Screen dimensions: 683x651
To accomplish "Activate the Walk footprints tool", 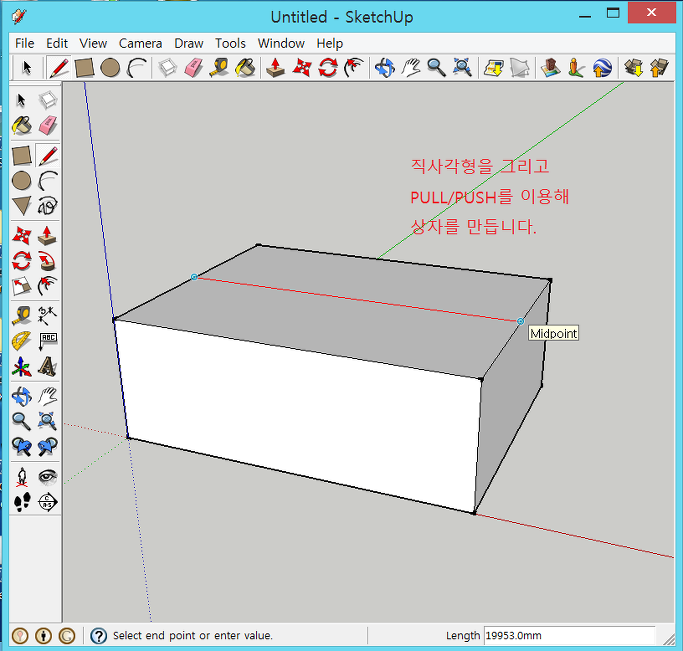I will [x=21, y=502].
